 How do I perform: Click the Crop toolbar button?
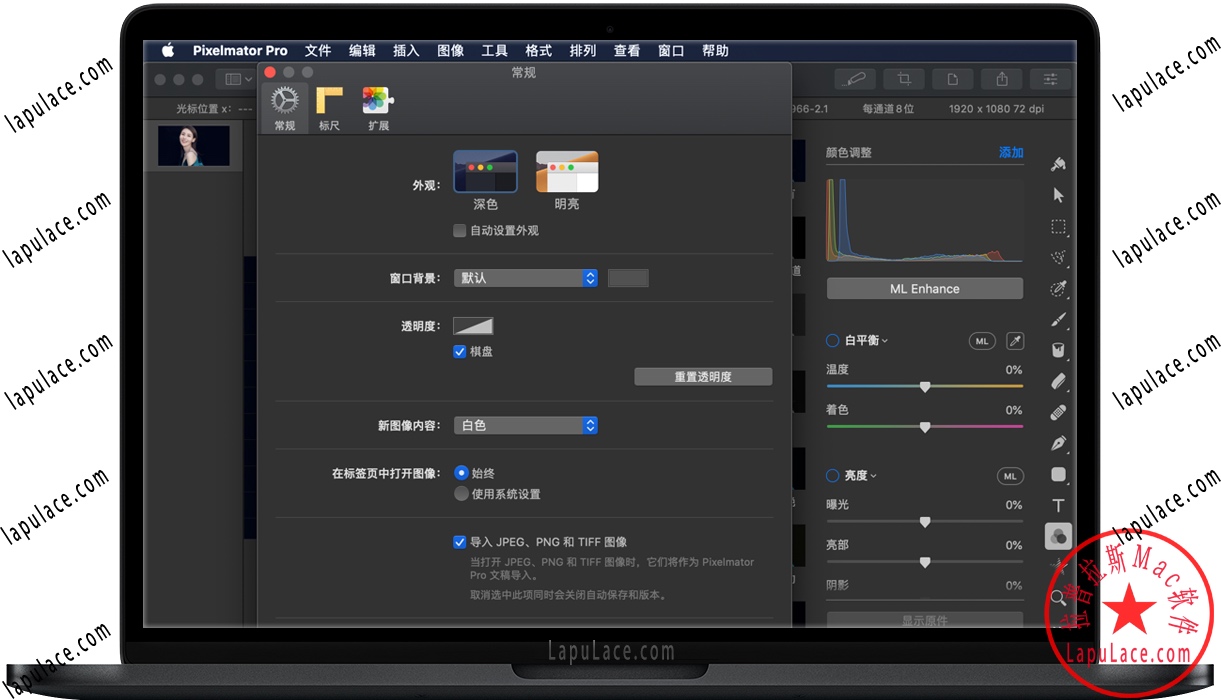904,79
